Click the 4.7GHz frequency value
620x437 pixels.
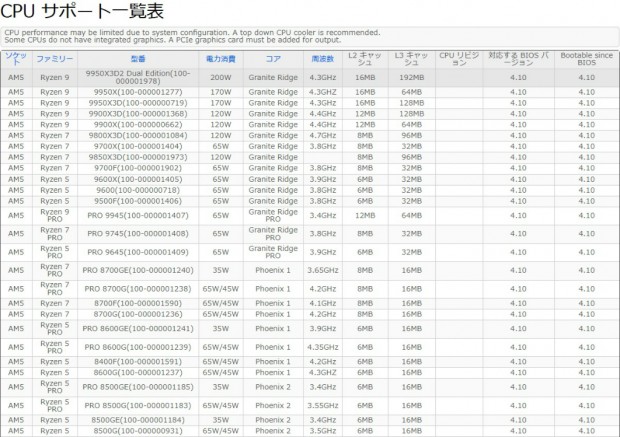pyautogui.click(x=323, y=135)
